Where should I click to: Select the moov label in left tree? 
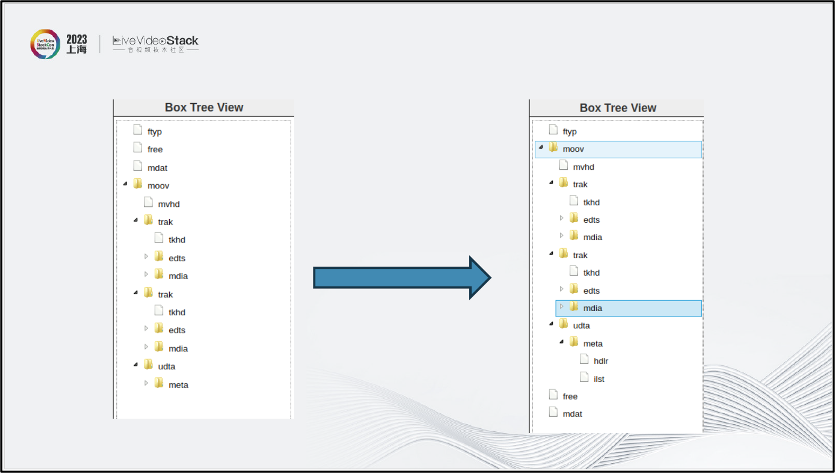click(159, 185)
